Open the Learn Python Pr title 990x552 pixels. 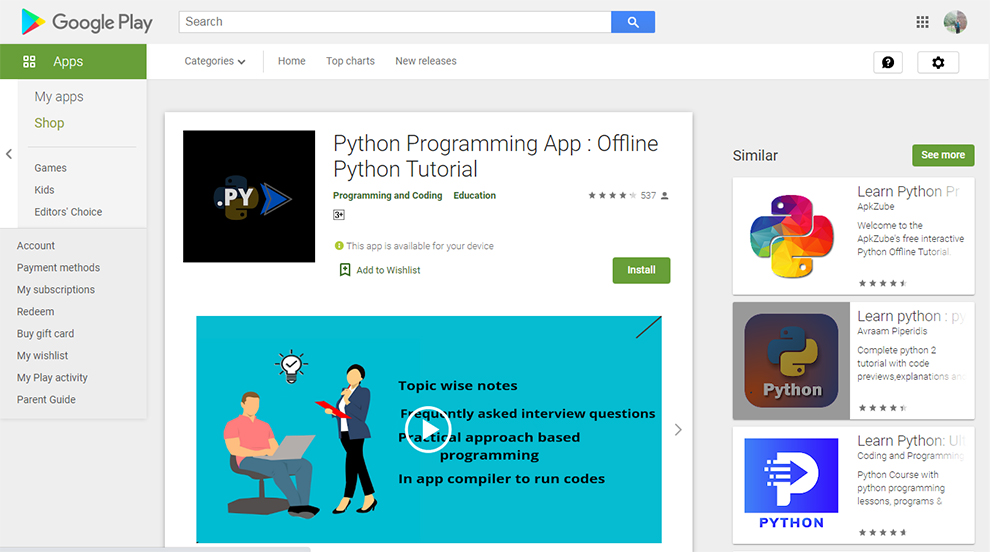[908, 191]
